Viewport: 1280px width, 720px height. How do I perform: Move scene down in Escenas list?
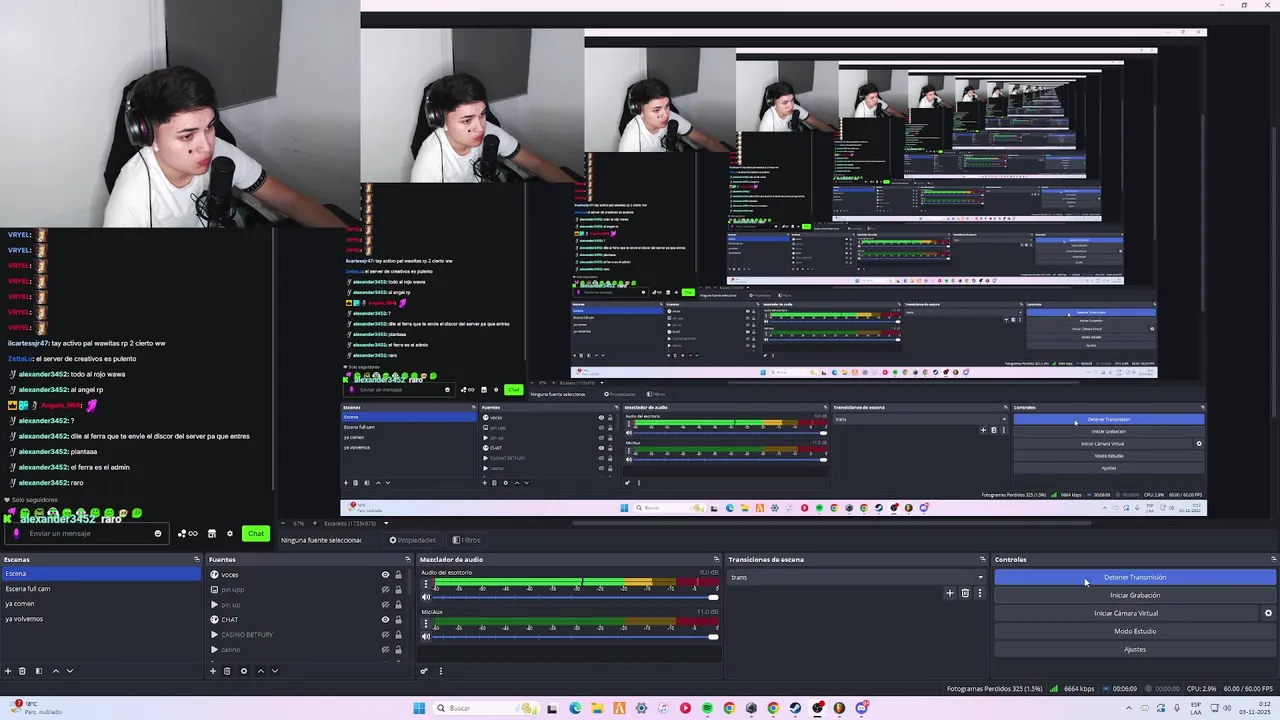coord(70,671)
